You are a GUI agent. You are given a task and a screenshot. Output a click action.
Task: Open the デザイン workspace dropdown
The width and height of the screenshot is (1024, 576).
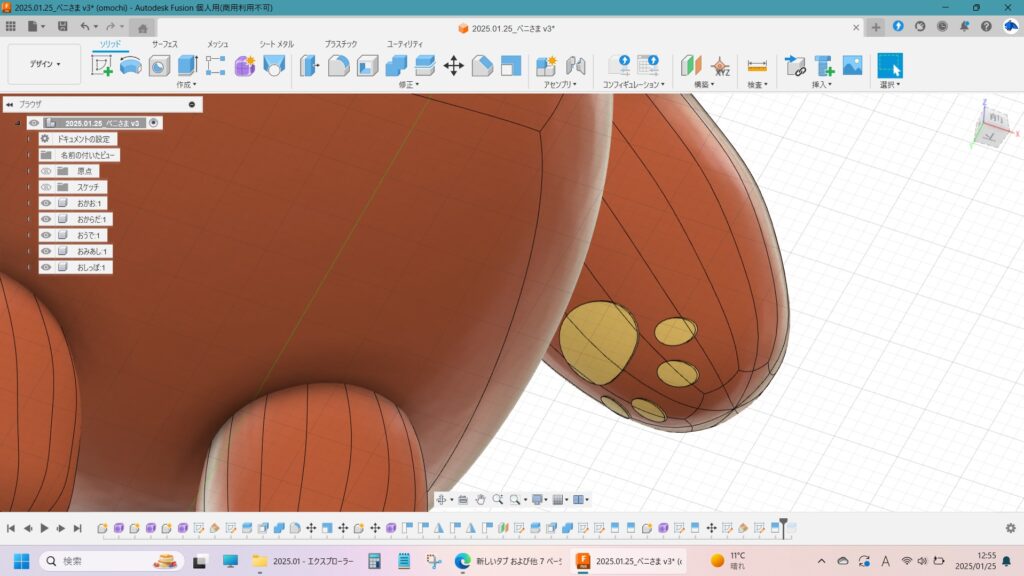(x=44, y=64)
